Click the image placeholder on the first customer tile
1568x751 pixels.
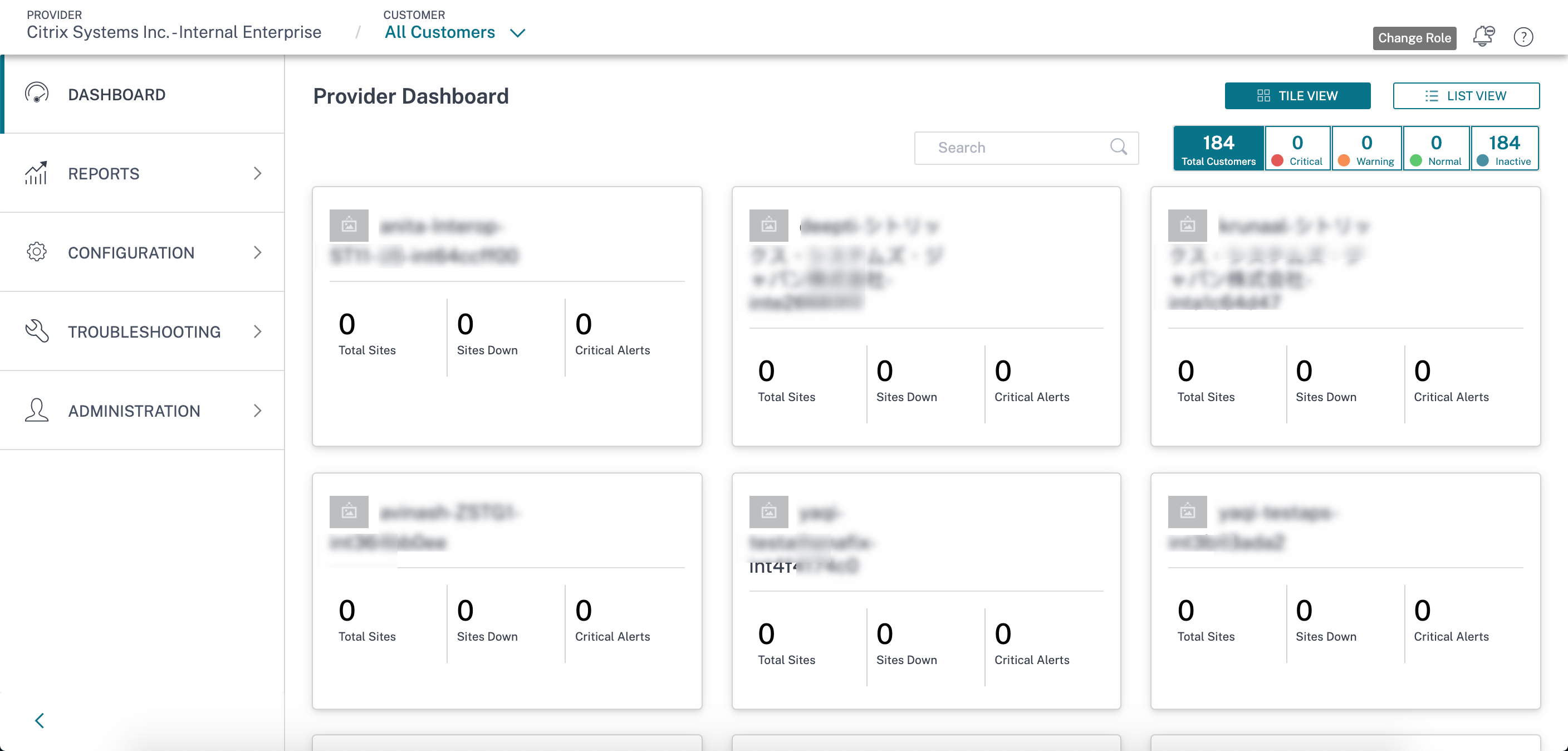(x=349, y=226)
